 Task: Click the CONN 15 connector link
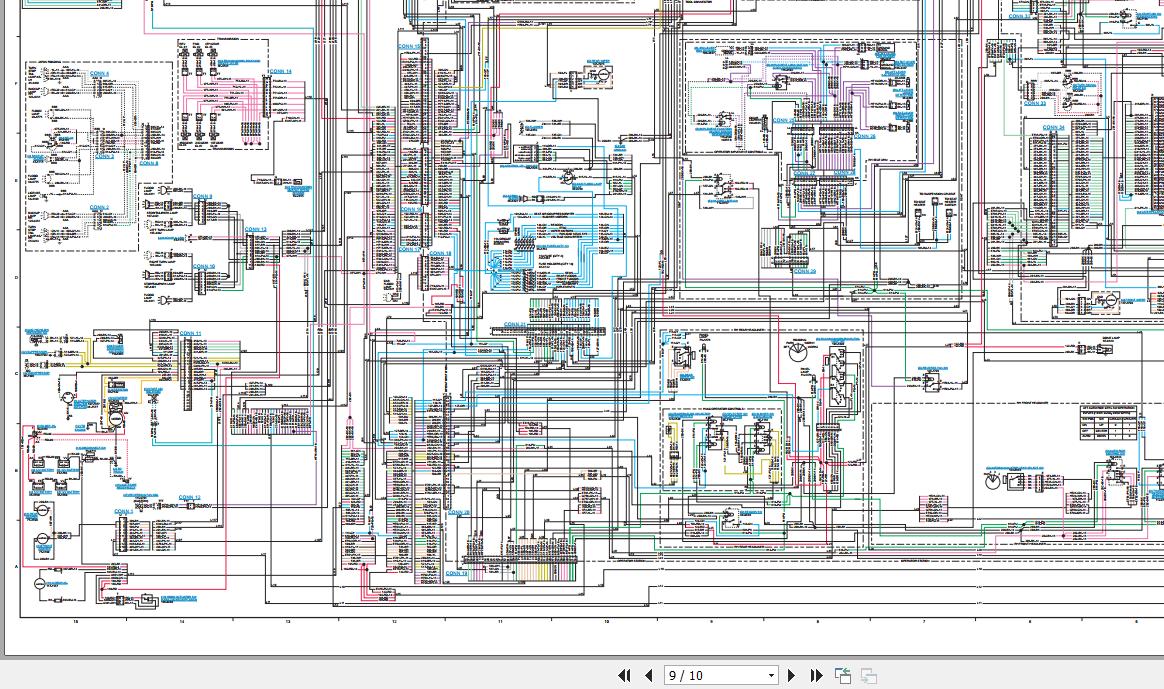point(408,47)
